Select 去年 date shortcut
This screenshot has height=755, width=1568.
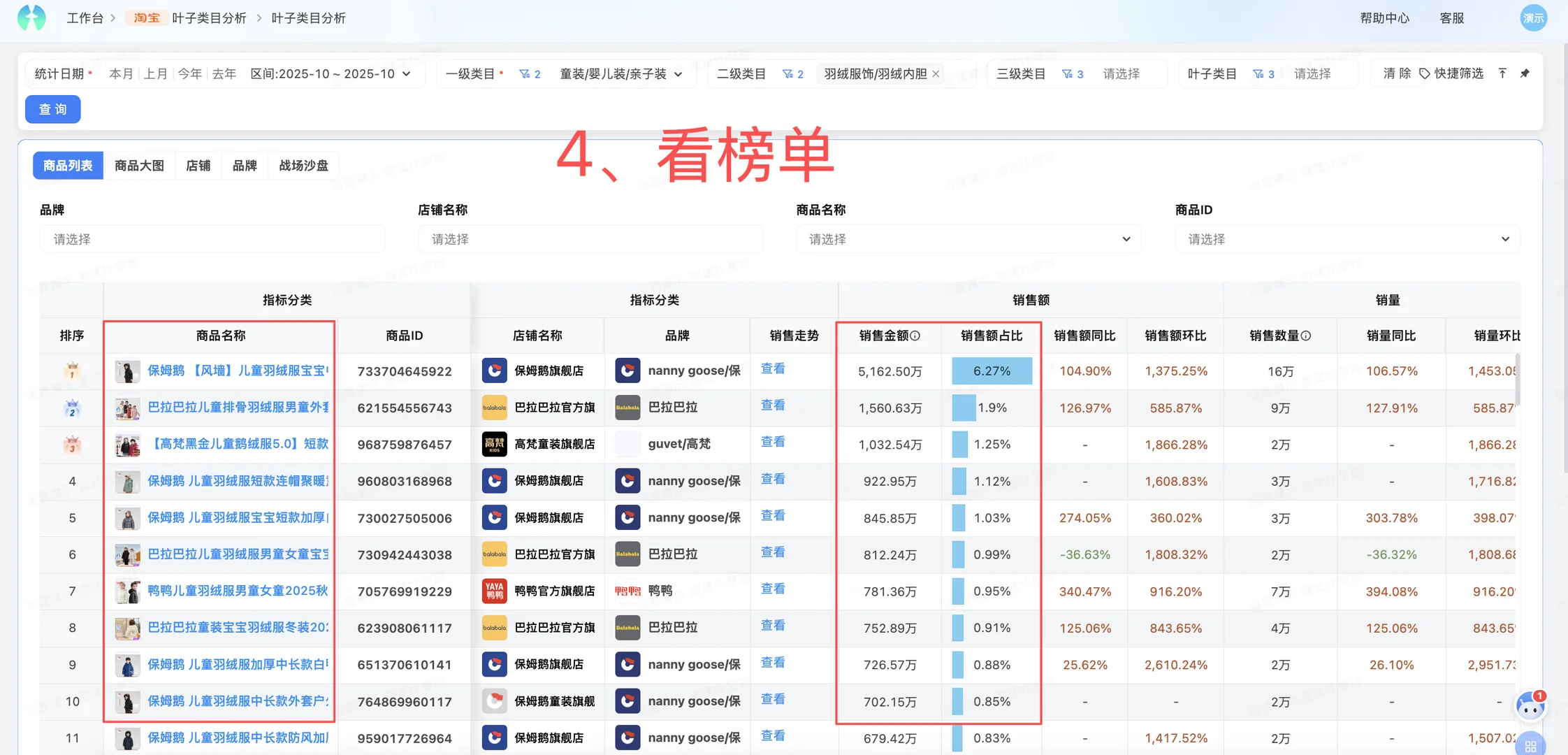point(224,74)
